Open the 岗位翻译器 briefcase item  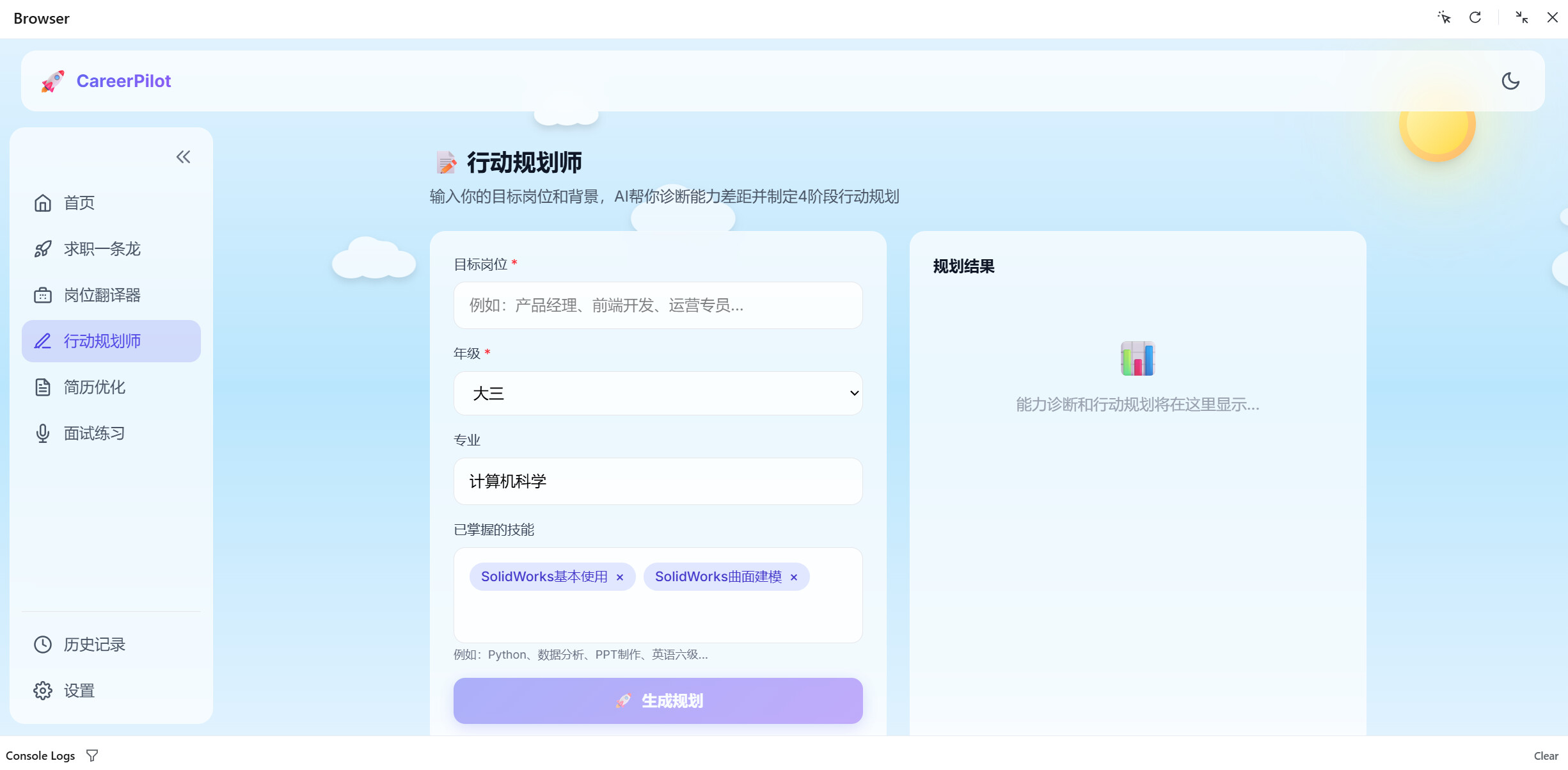coord(111,295)
